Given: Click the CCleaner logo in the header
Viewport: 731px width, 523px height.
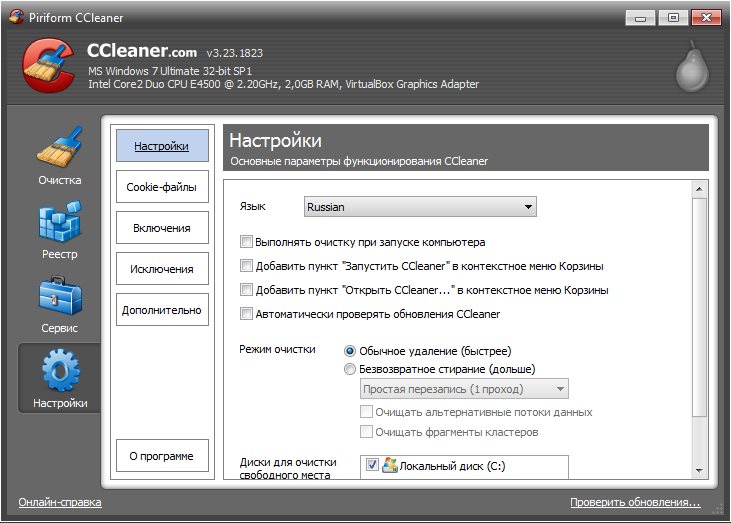Looking at the screenshot, I should click(48, 65).
